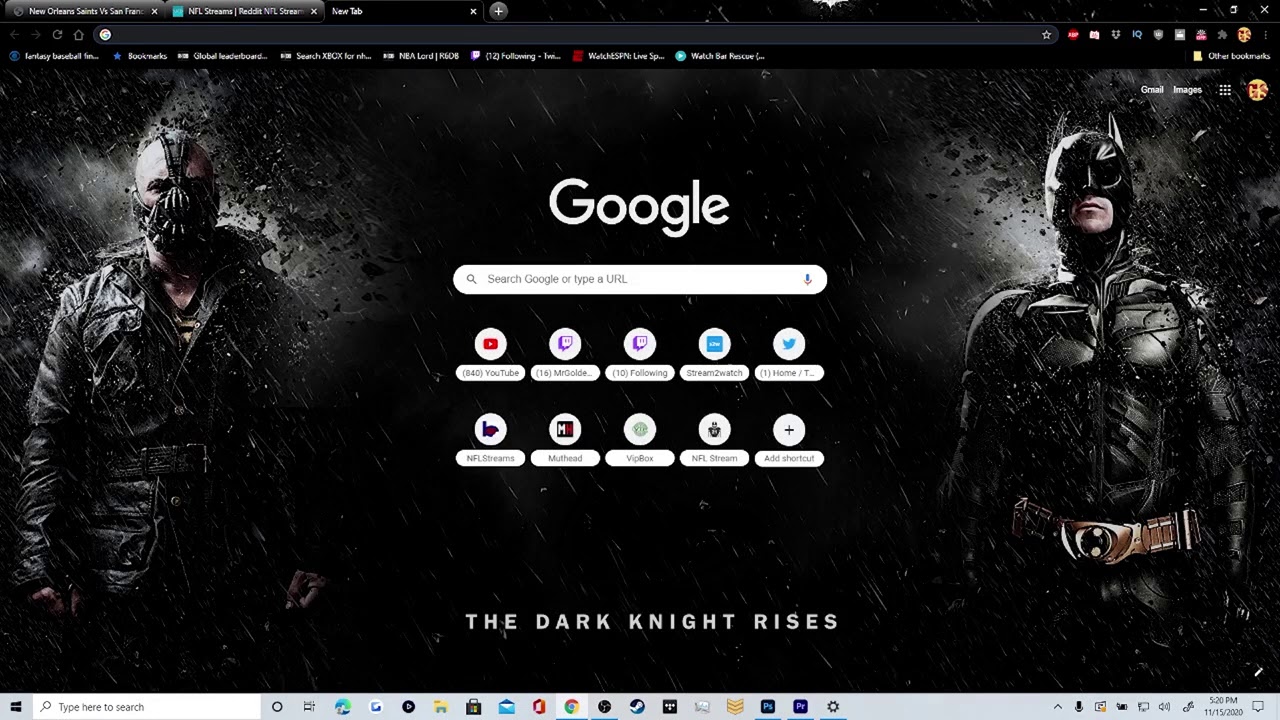Open Task View on the taskbar

coord(309,707)
